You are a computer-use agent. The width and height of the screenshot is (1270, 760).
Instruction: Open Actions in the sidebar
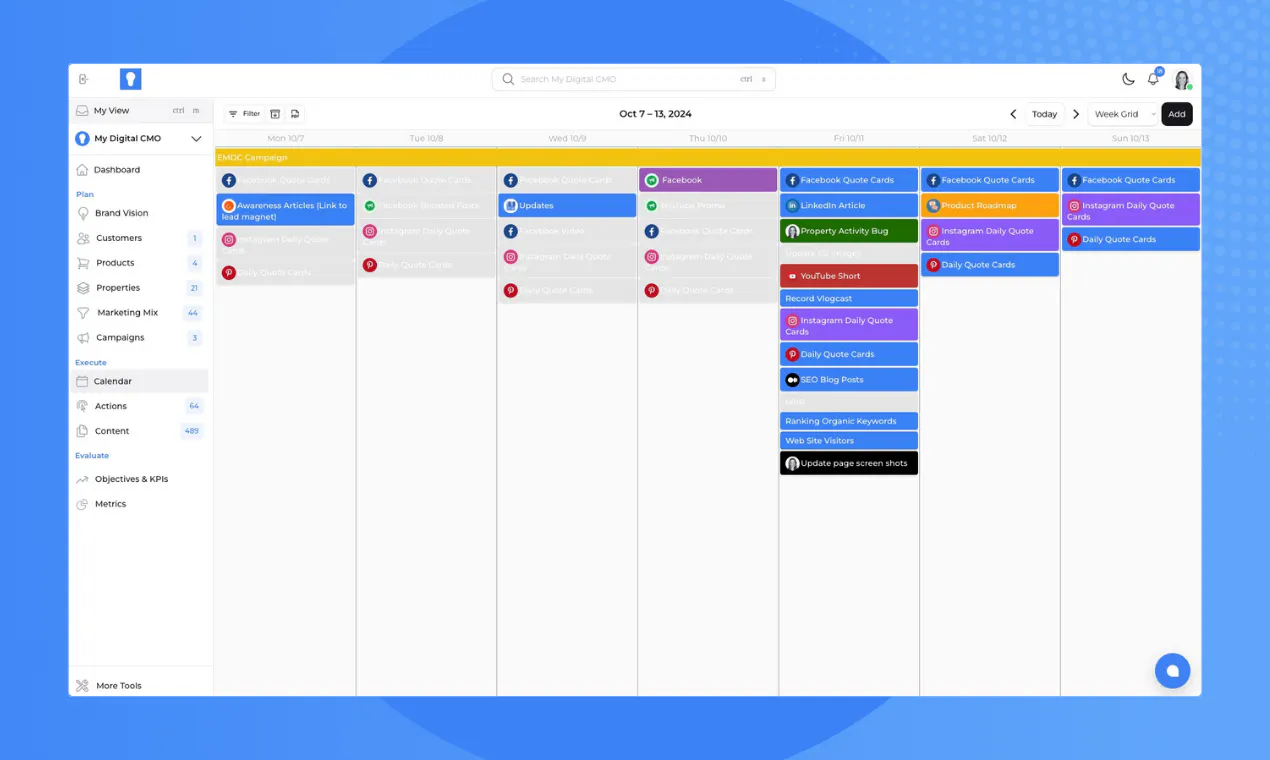point(140,406)
